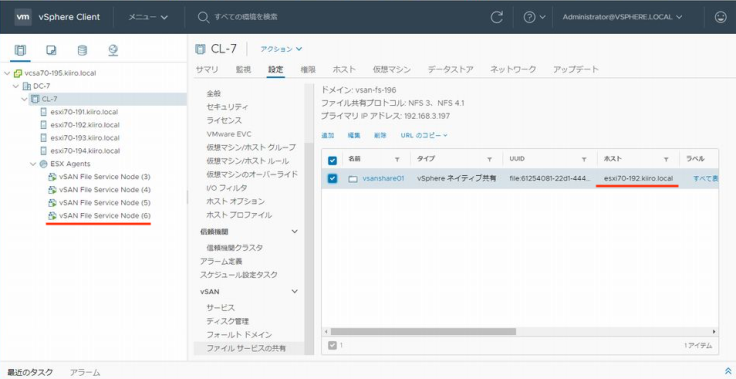Screen dimensions: 736x379
Task: Click the 削除 button
Action: pyautogui.click(x=380, y=135)
